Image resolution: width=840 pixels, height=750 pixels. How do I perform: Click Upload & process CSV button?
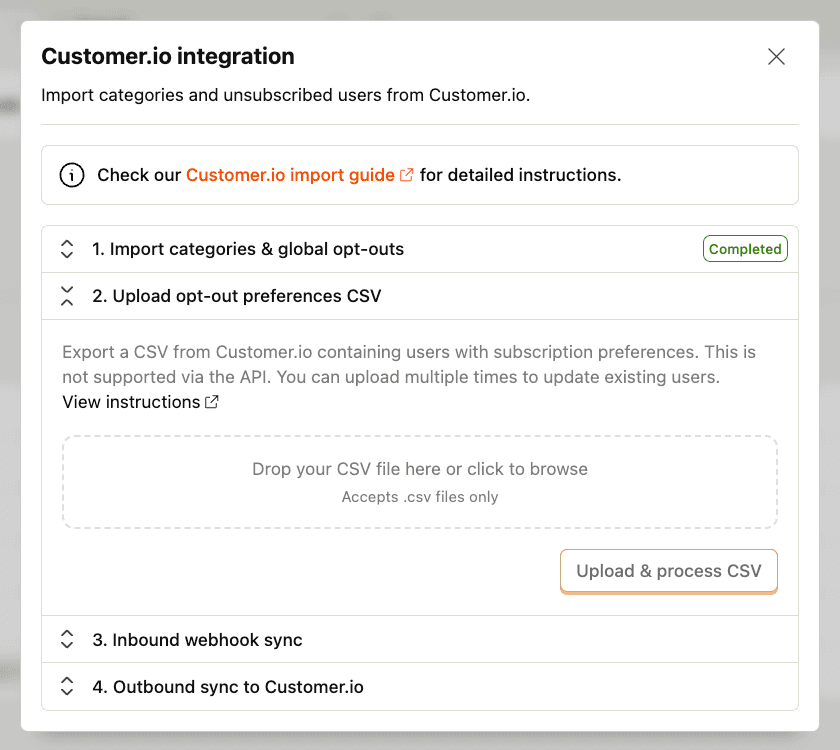point(669,571)
